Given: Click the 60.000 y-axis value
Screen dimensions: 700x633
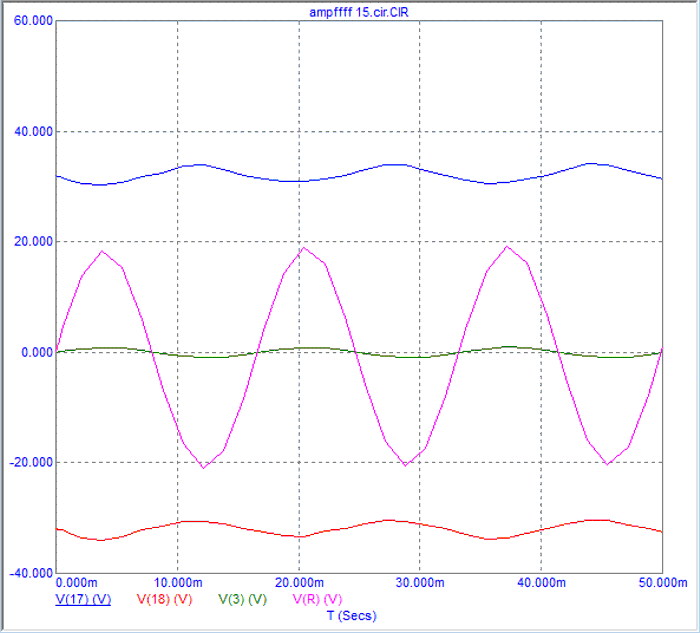Looking at the screenshot, I should pyautogui.click(x=33, y=21).
